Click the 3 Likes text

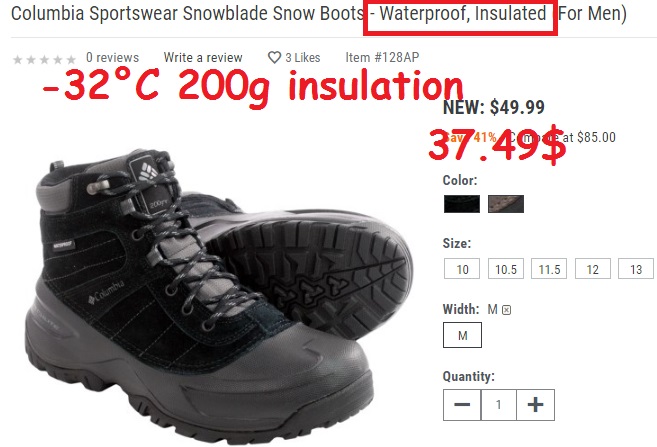click(x=303, y=57)
